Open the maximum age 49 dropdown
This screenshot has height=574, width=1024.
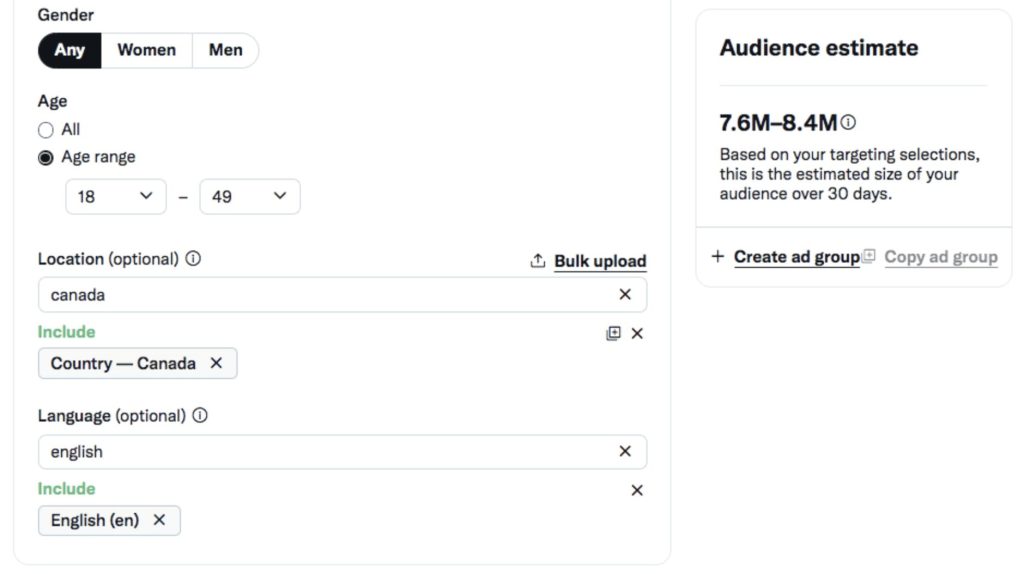[x=250, y=197]
